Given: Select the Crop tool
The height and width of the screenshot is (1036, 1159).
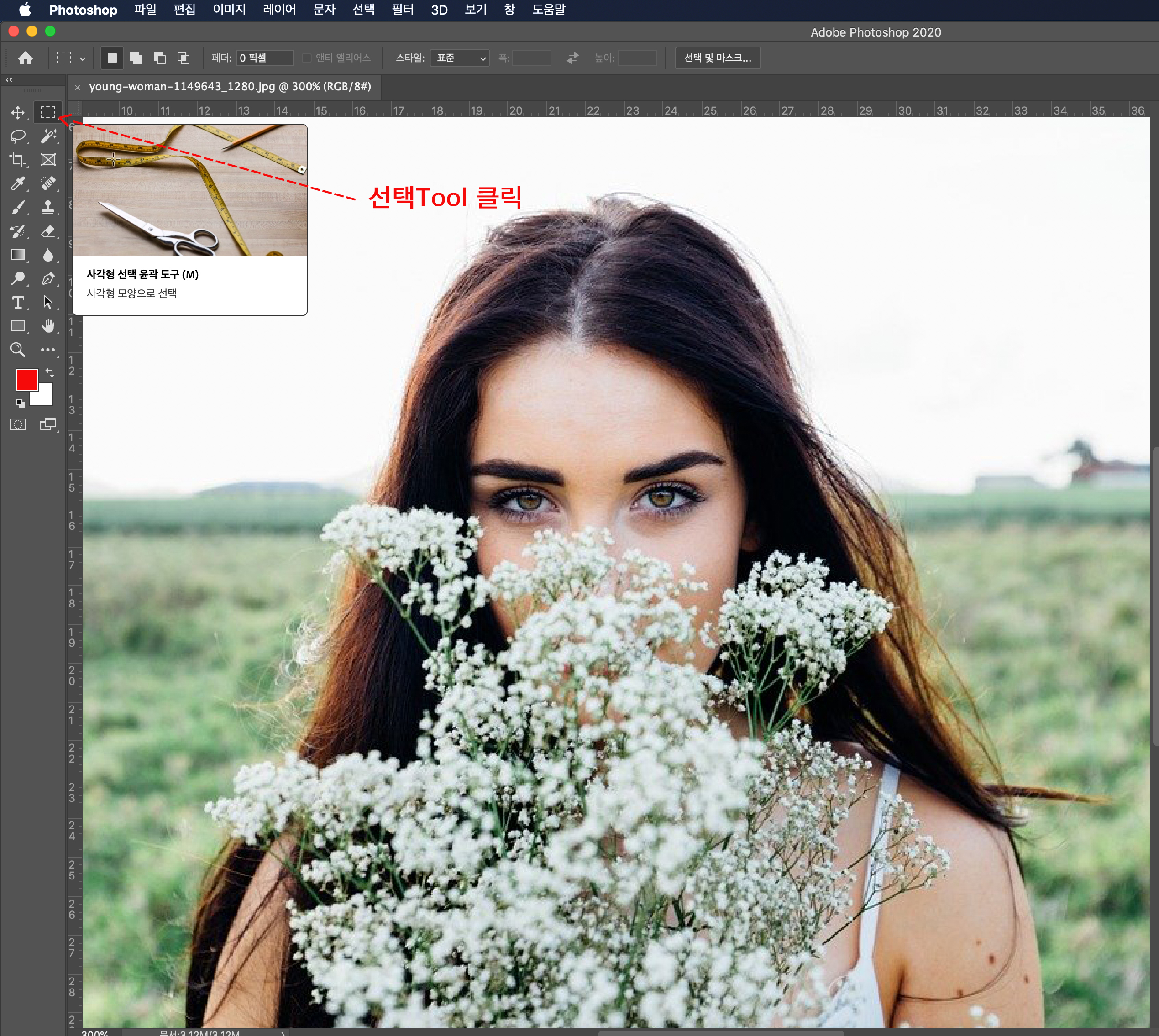Looking at the screenshot, I should pos(18,160).
